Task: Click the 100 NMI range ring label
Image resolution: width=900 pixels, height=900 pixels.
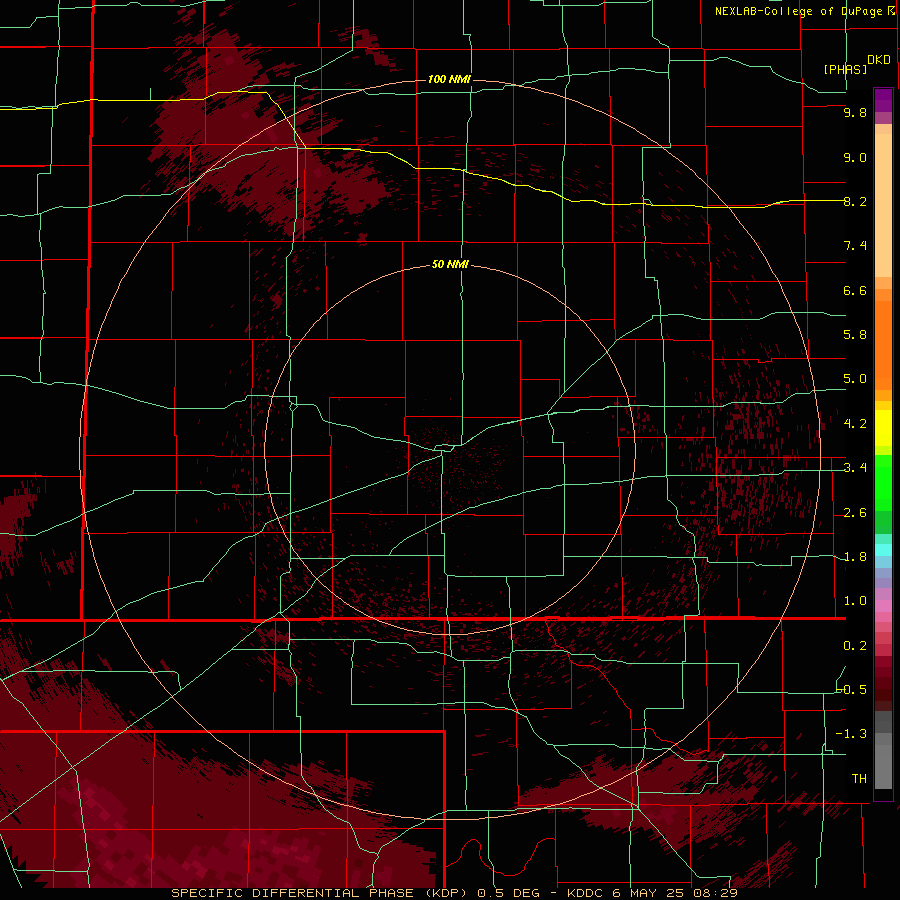Action: click(449, 79)
